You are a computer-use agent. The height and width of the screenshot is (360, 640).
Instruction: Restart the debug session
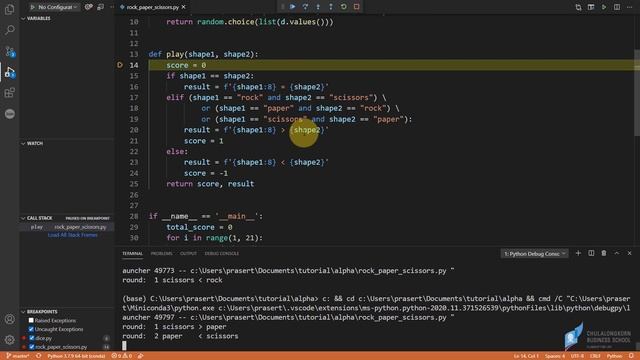(344, 7)
